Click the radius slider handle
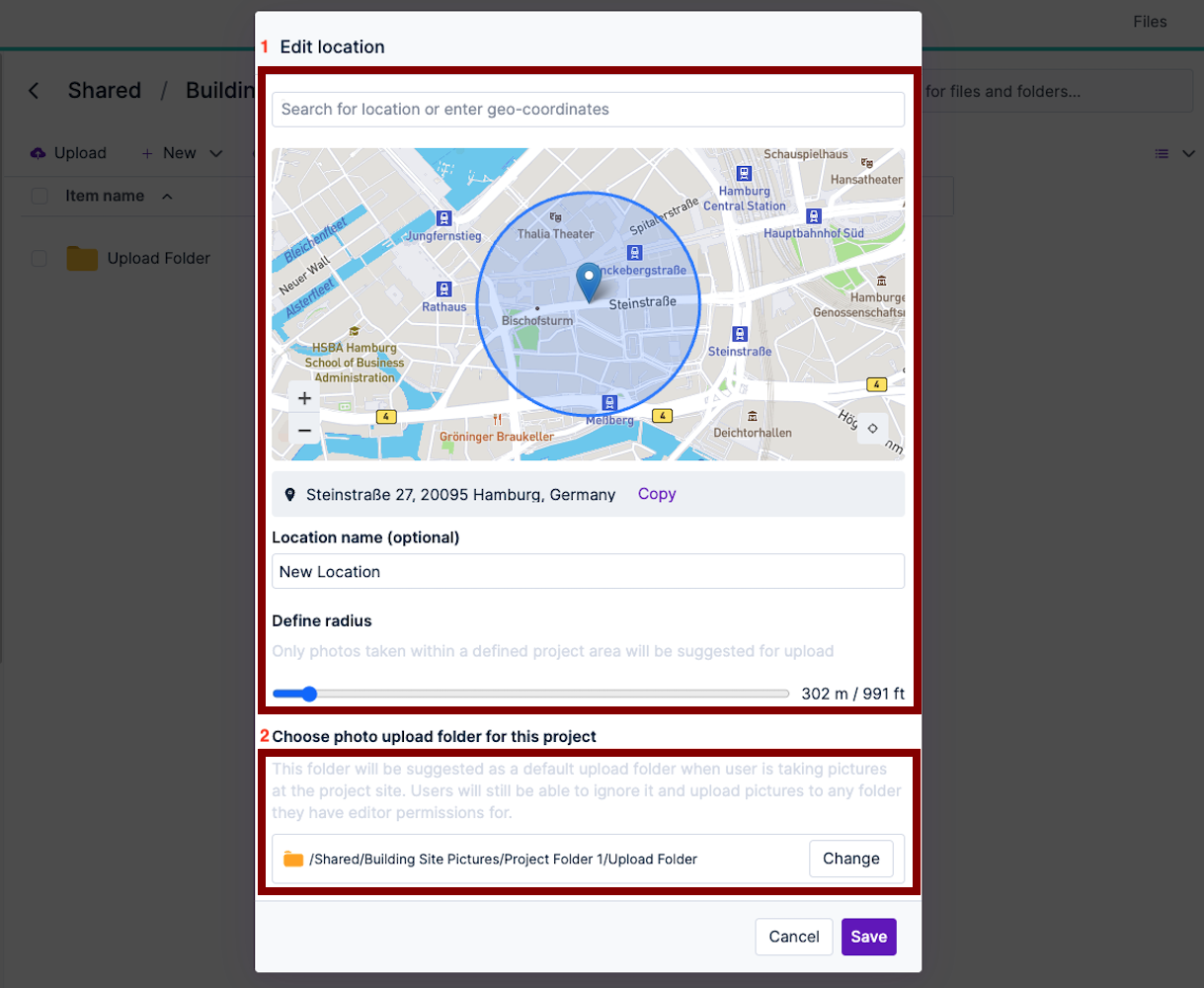The image size is (1204, 988). coord(310,694)
